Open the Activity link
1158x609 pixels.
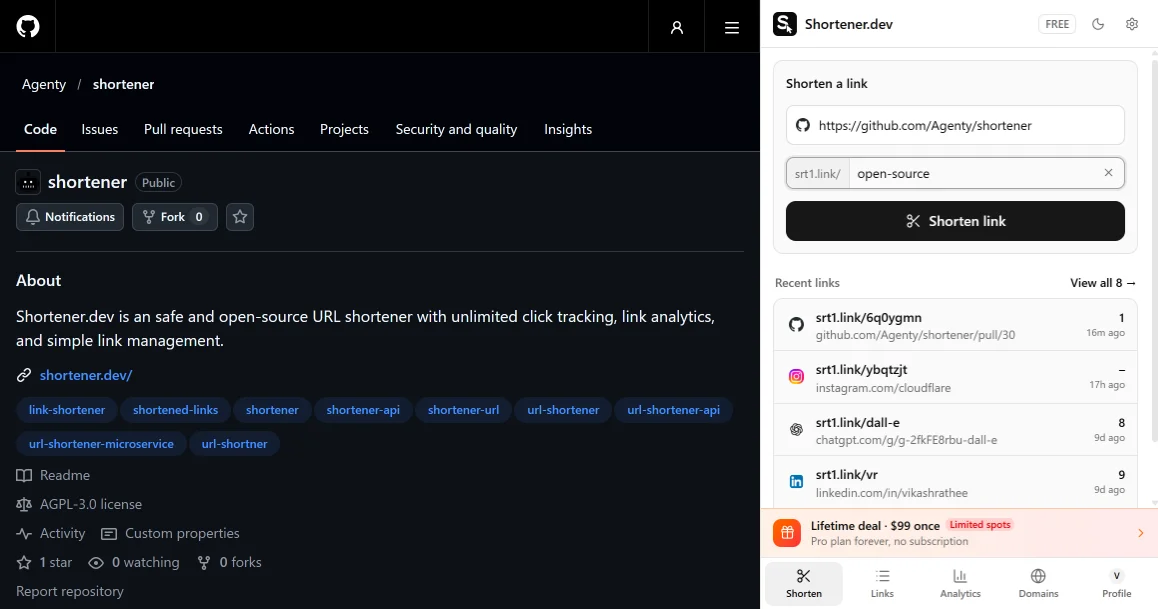51,533
